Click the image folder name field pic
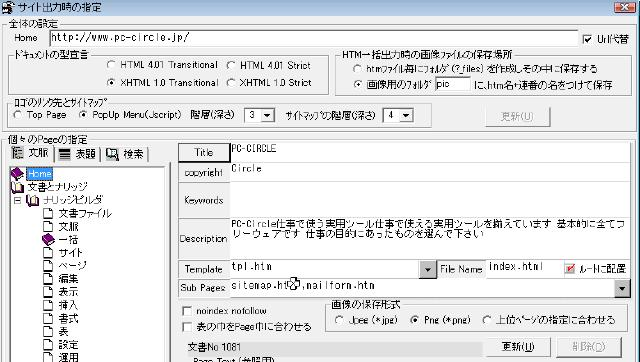The width and height of the screenshot is (640, 362). [453, 84]
